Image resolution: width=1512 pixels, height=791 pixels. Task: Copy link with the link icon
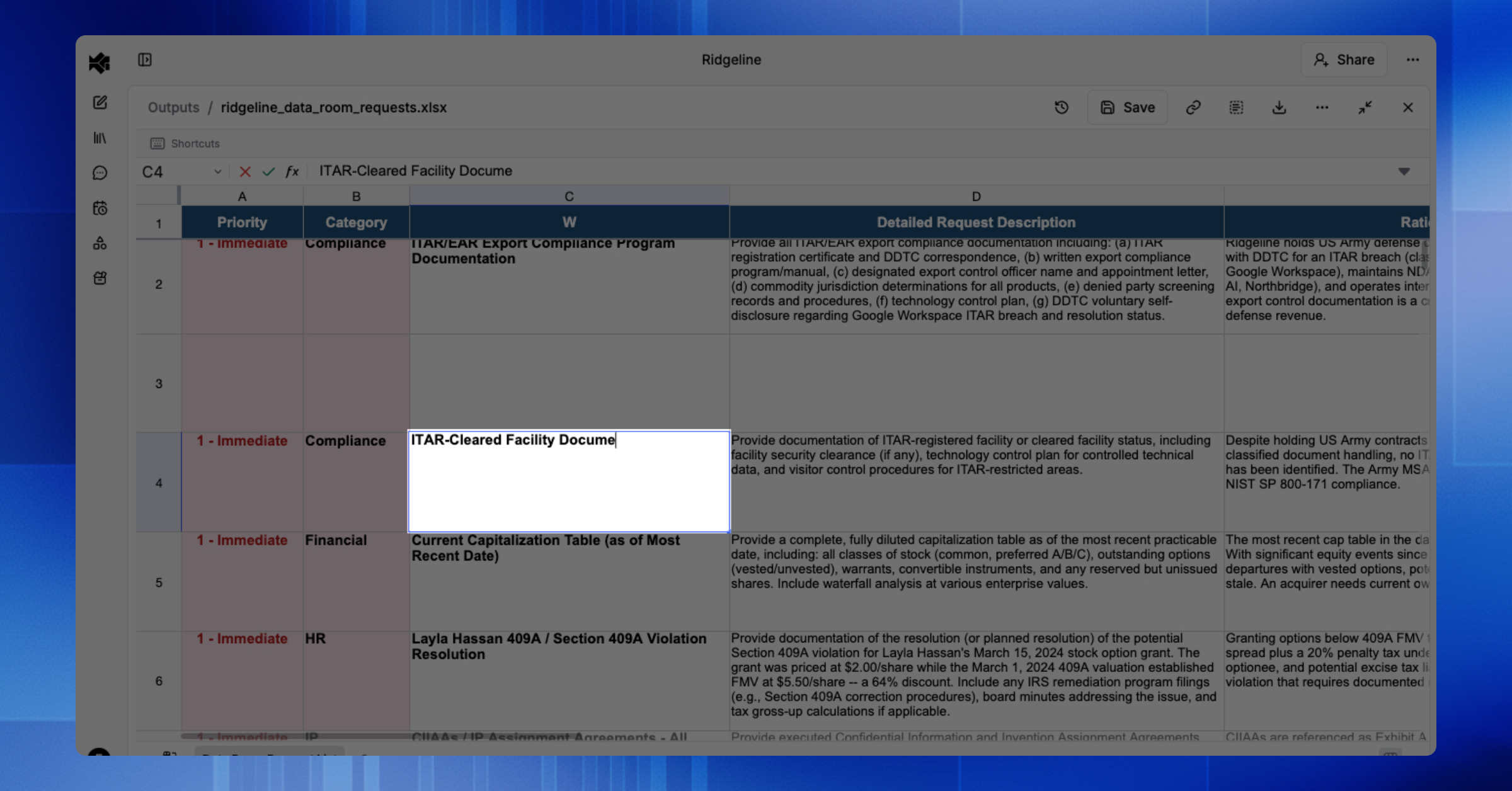tap(1193, 108)
